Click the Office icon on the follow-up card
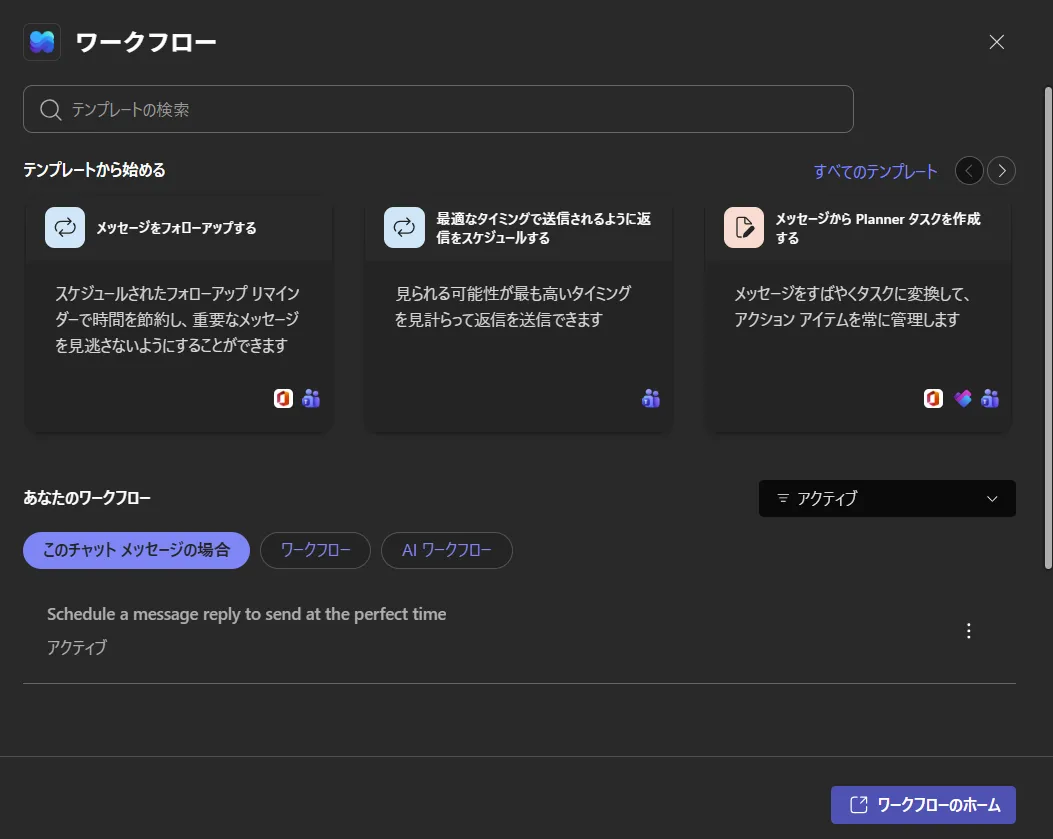1053x839 pixels. [283, 398]
